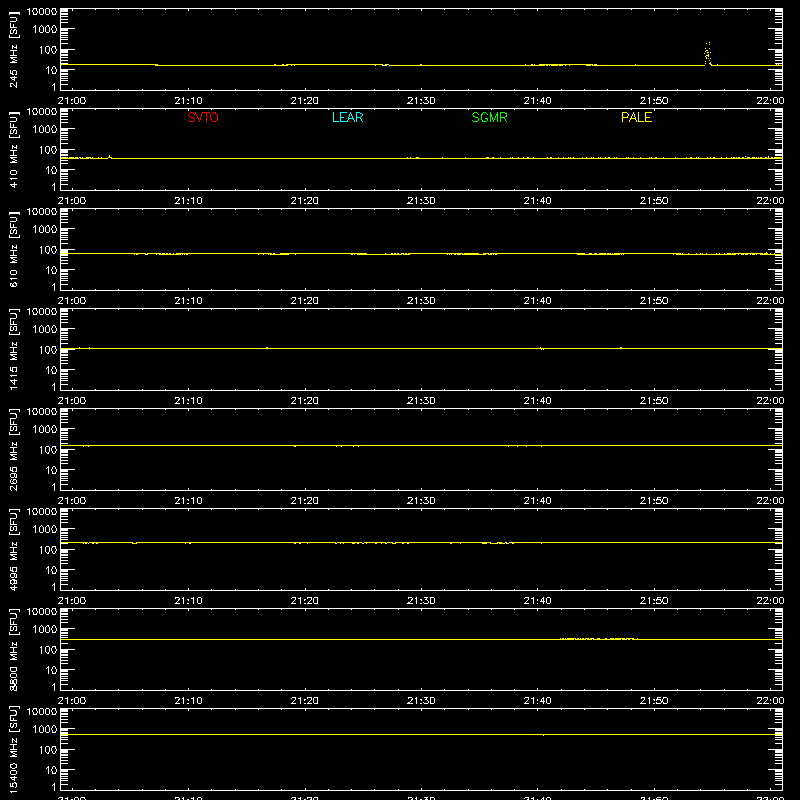The image size is (800, 800).
Task: Click the green SGMR station label
Action: (489, 117)
